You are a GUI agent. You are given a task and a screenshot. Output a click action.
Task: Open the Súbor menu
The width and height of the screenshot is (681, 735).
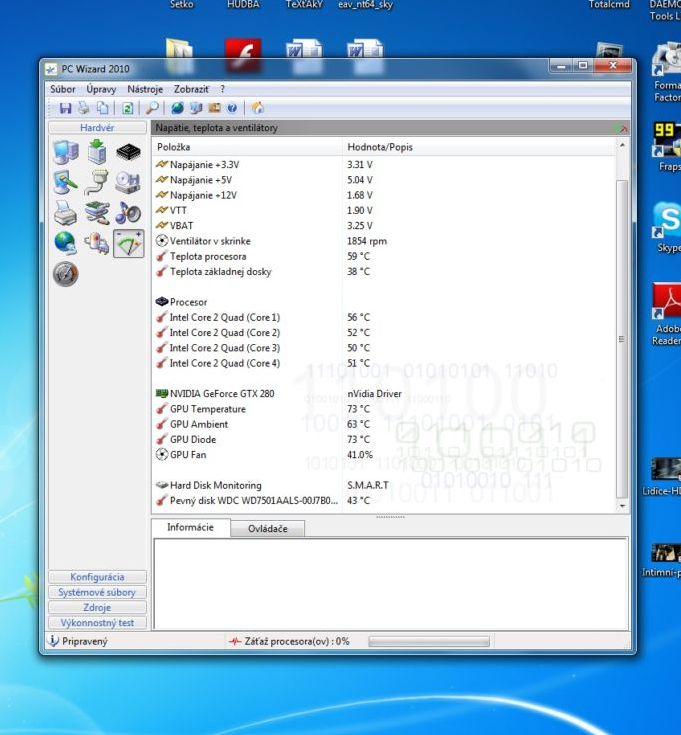coord(62,89)
